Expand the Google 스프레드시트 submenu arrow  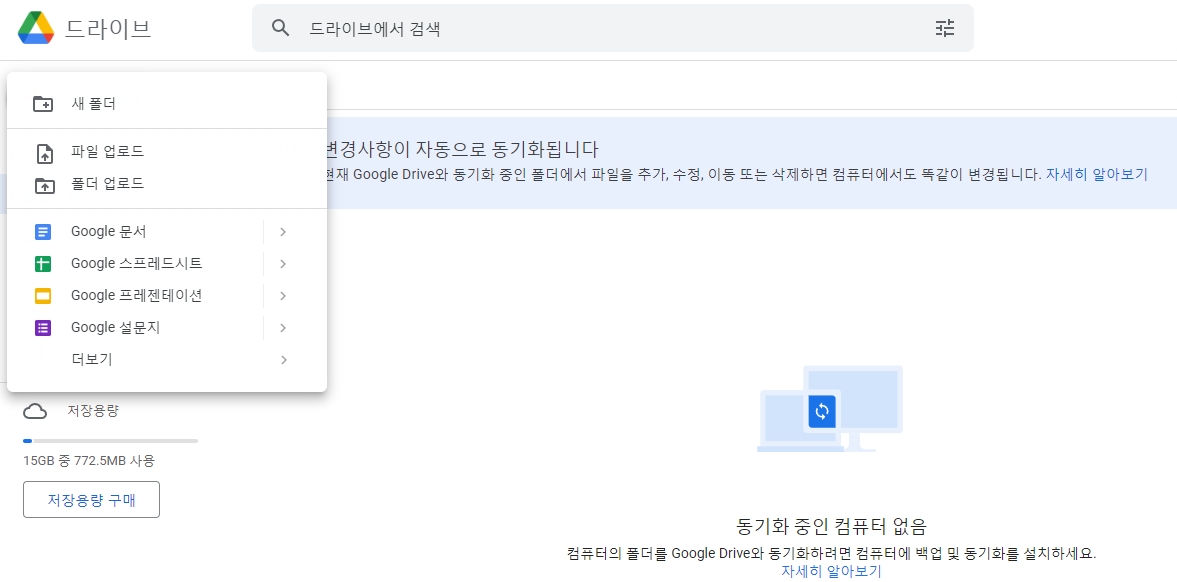coord(283,264)
